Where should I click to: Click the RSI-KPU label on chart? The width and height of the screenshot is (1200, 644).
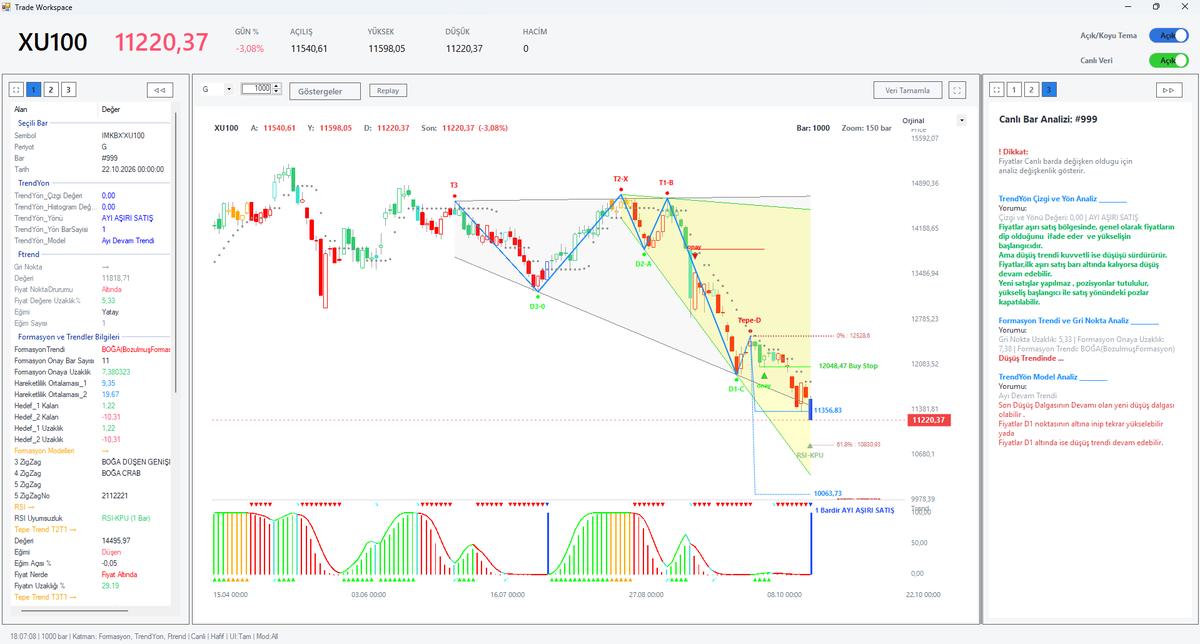[809, 455]
